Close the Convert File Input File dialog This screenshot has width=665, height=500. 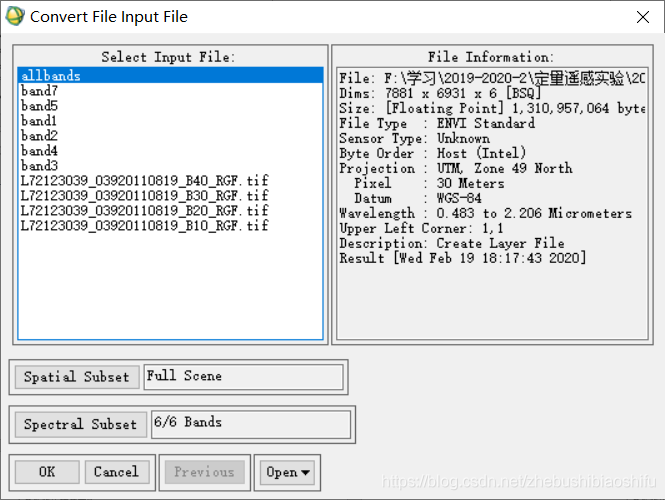(x=643, y=17)
